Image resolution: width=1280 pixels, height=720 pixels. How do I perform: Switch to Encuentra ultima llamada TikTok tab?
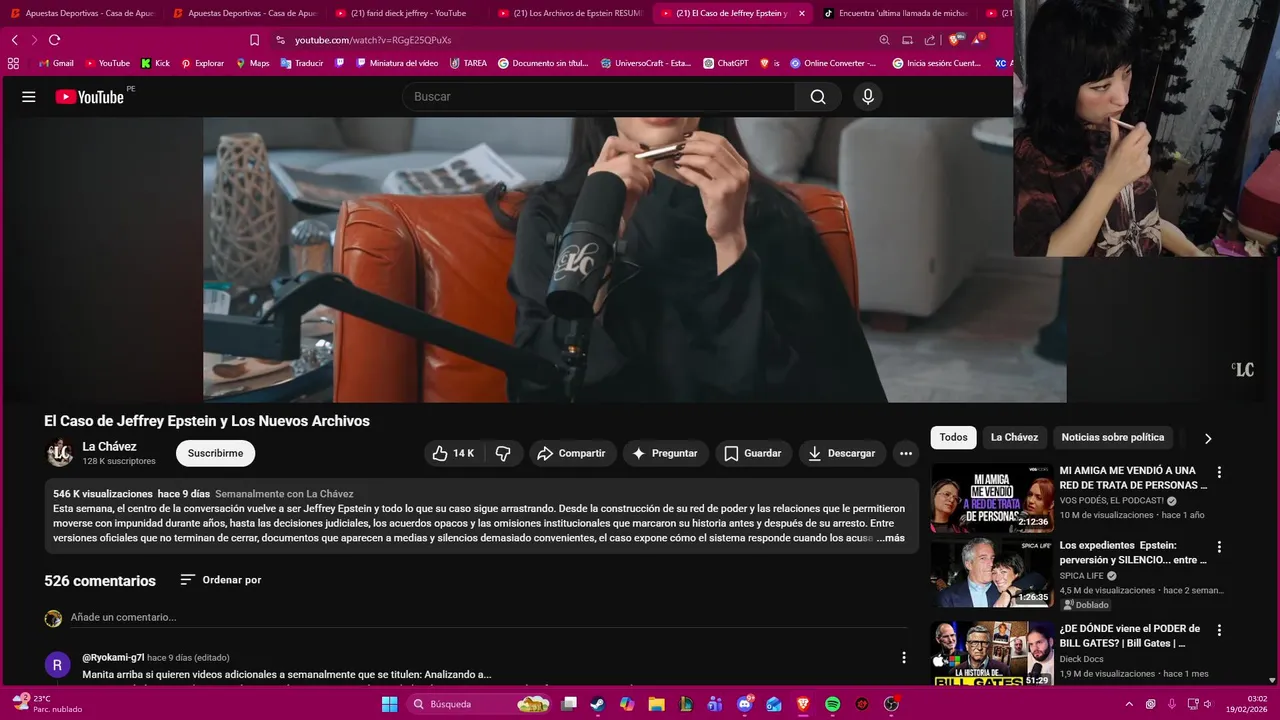[895, 13]
